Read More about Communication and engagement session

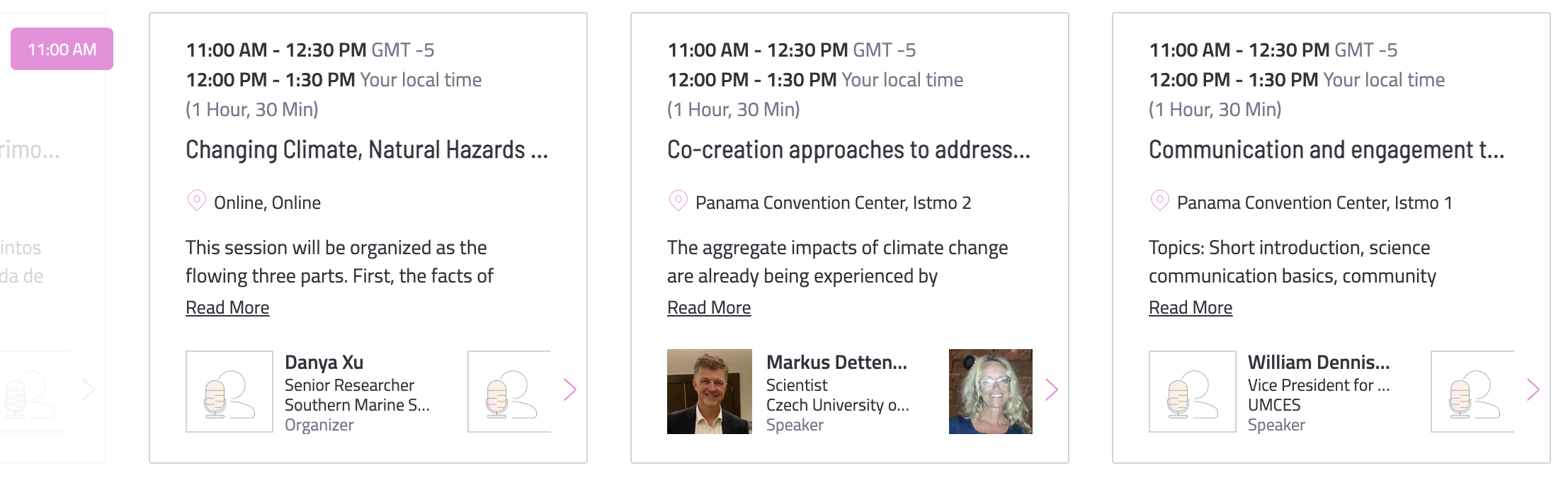tap(1191, 307)
